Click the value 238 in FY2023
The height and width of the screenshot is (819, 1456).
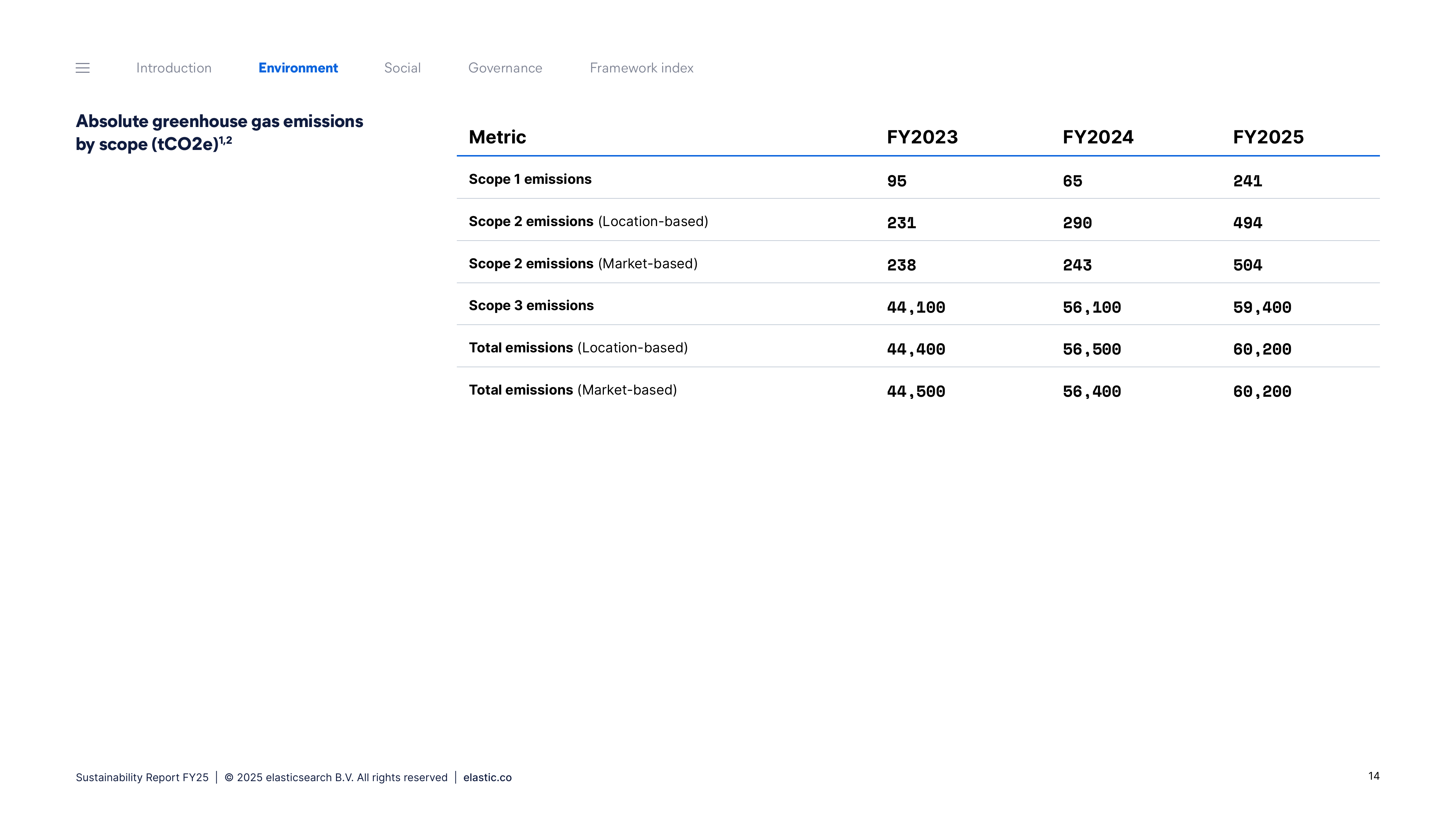[901, 265]
